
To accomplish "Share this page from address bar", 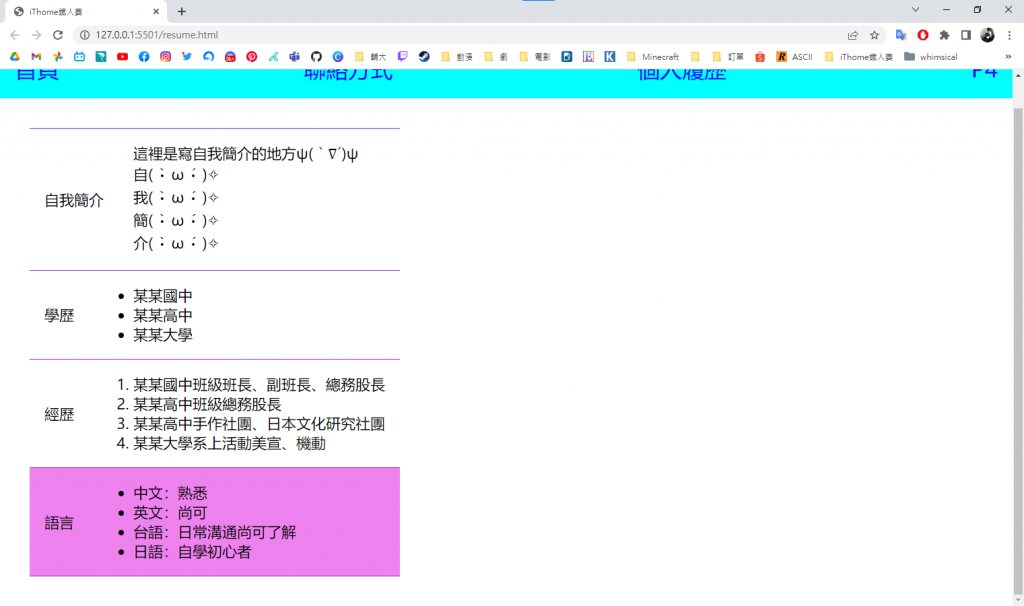I will 853,35.
